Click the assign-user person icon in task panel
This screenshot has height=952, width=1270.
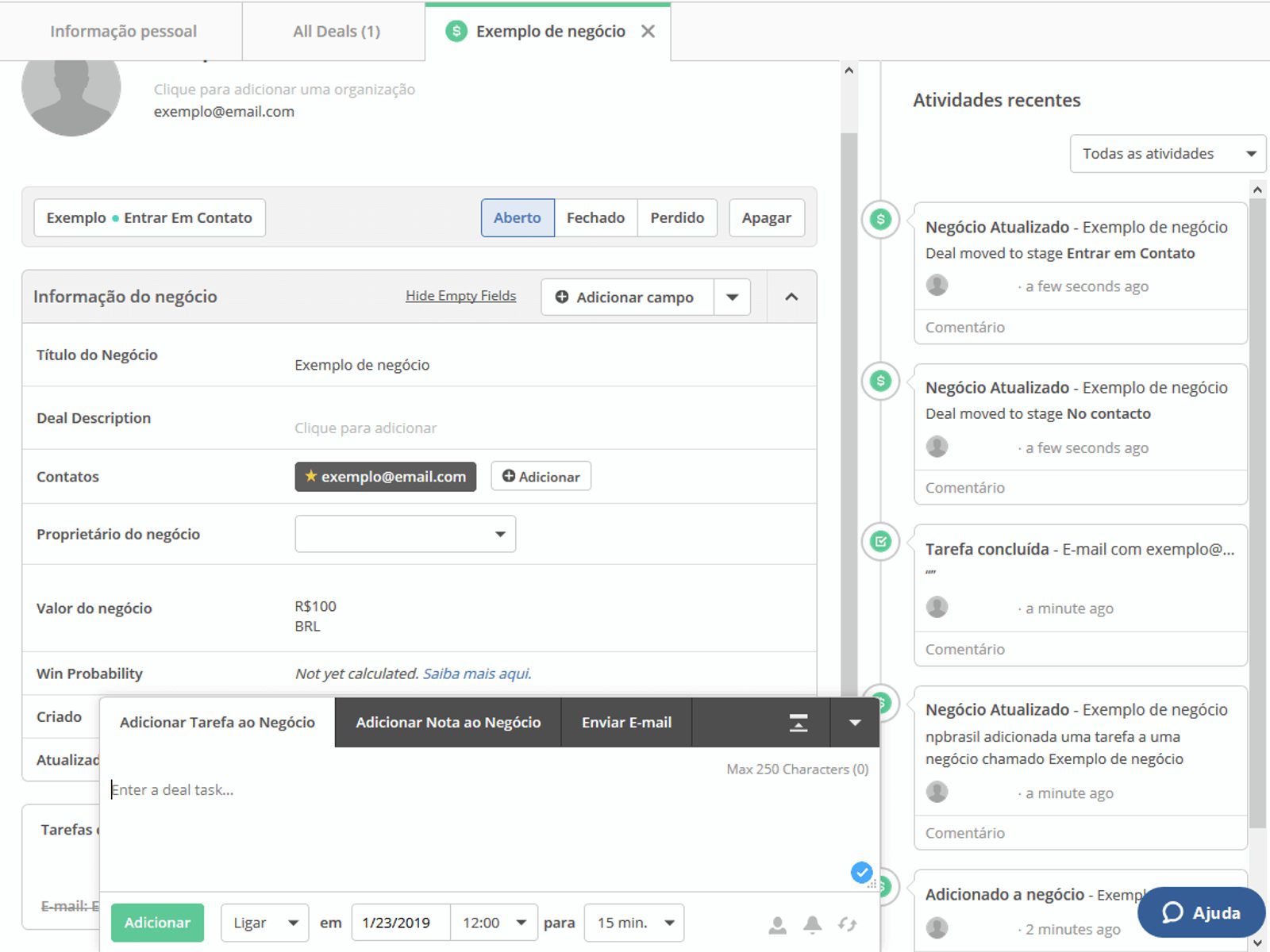point(778,924)
